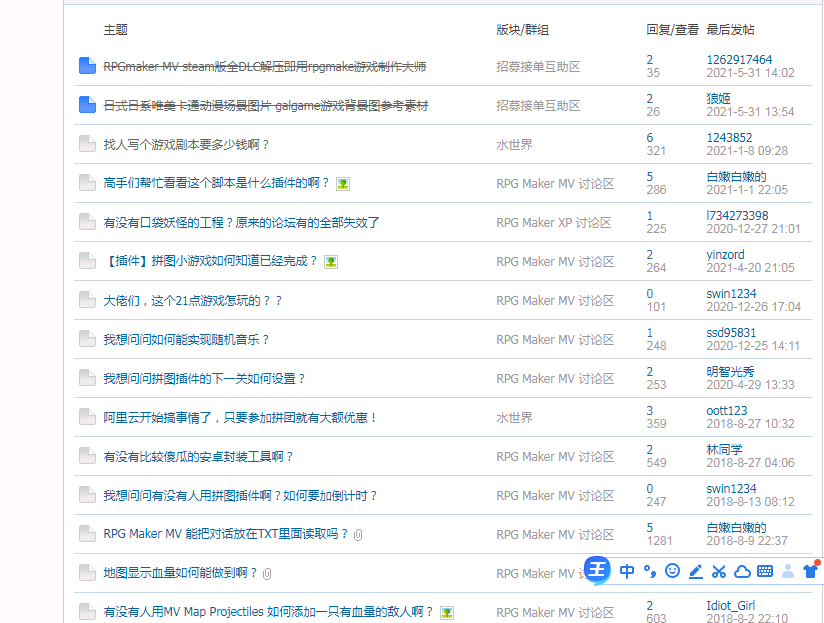Open handwriting pen tool in IME bar
The width and height of the screenshot is (824, 623).
coord(696,572)
